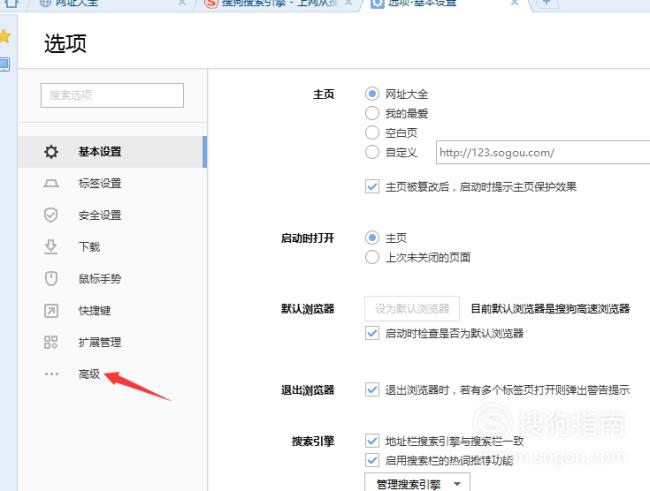This screenshot has height=491, width=650.
Task: Toggle 退出浏览器时 multi-tab warning checkbox
Action: coord(372,390)
